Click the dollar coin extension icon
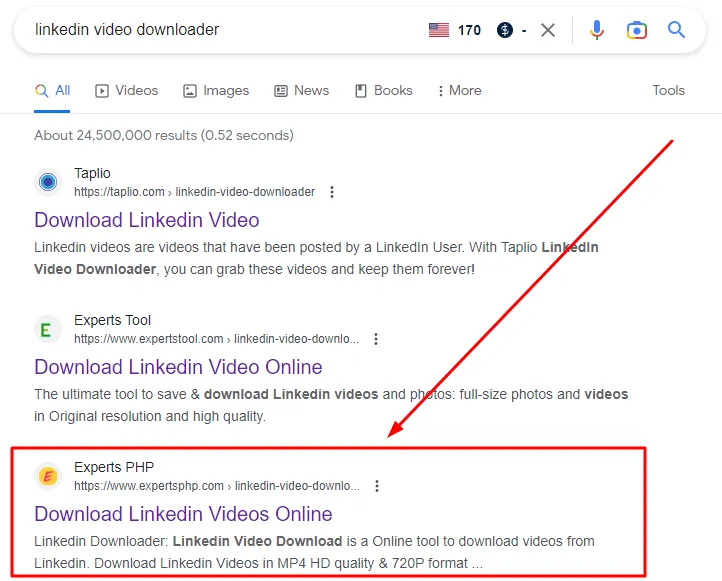Viewport: 722px width, 581px height. point(505,30)
